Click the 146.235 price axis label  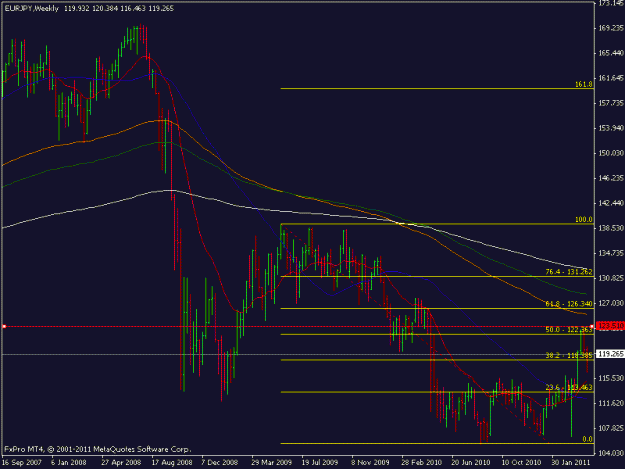coord(611,178)
